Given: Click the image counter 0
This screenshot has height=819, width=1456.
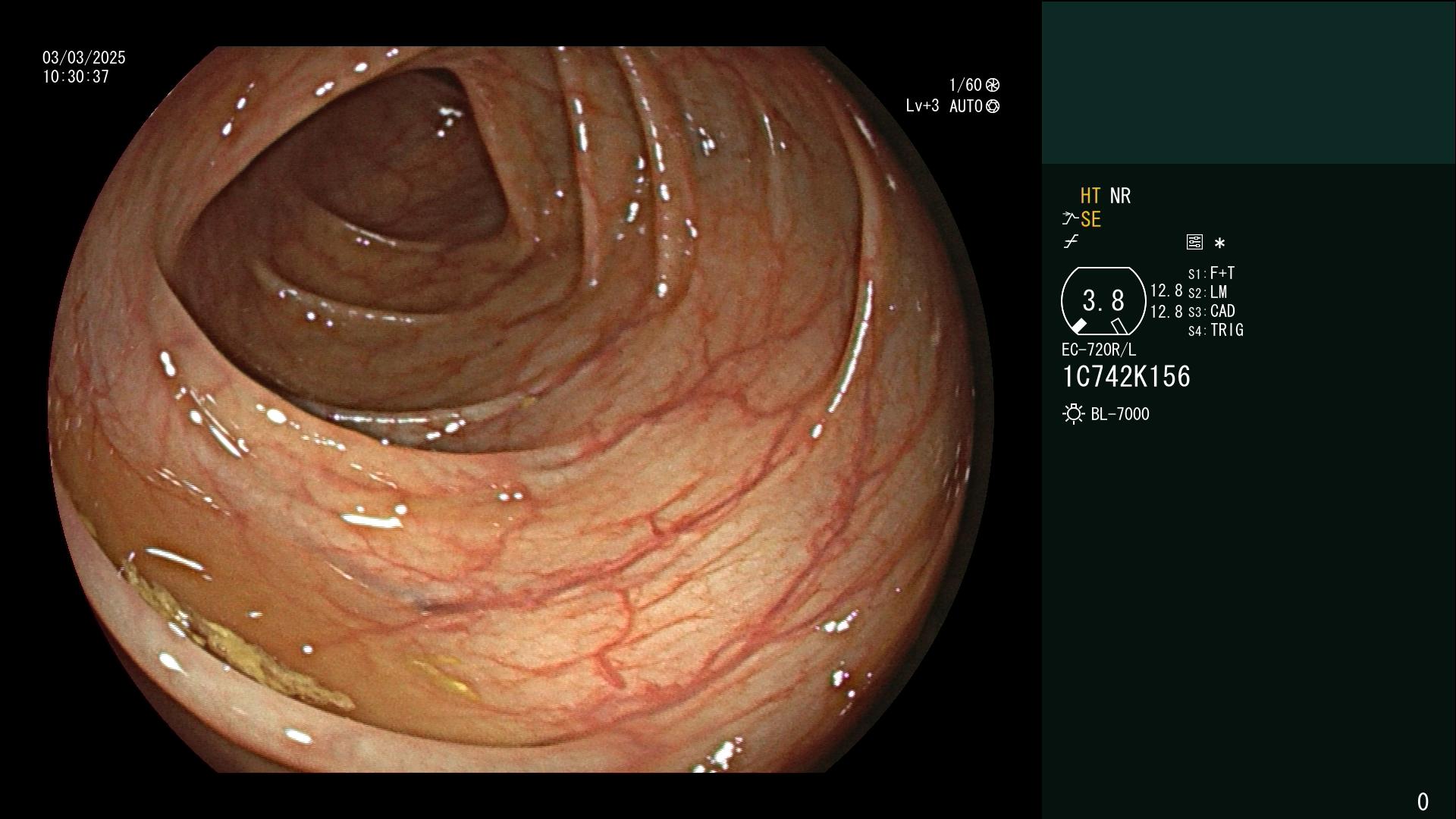Looking at the screenshot, I should (x=1423, y=802).
